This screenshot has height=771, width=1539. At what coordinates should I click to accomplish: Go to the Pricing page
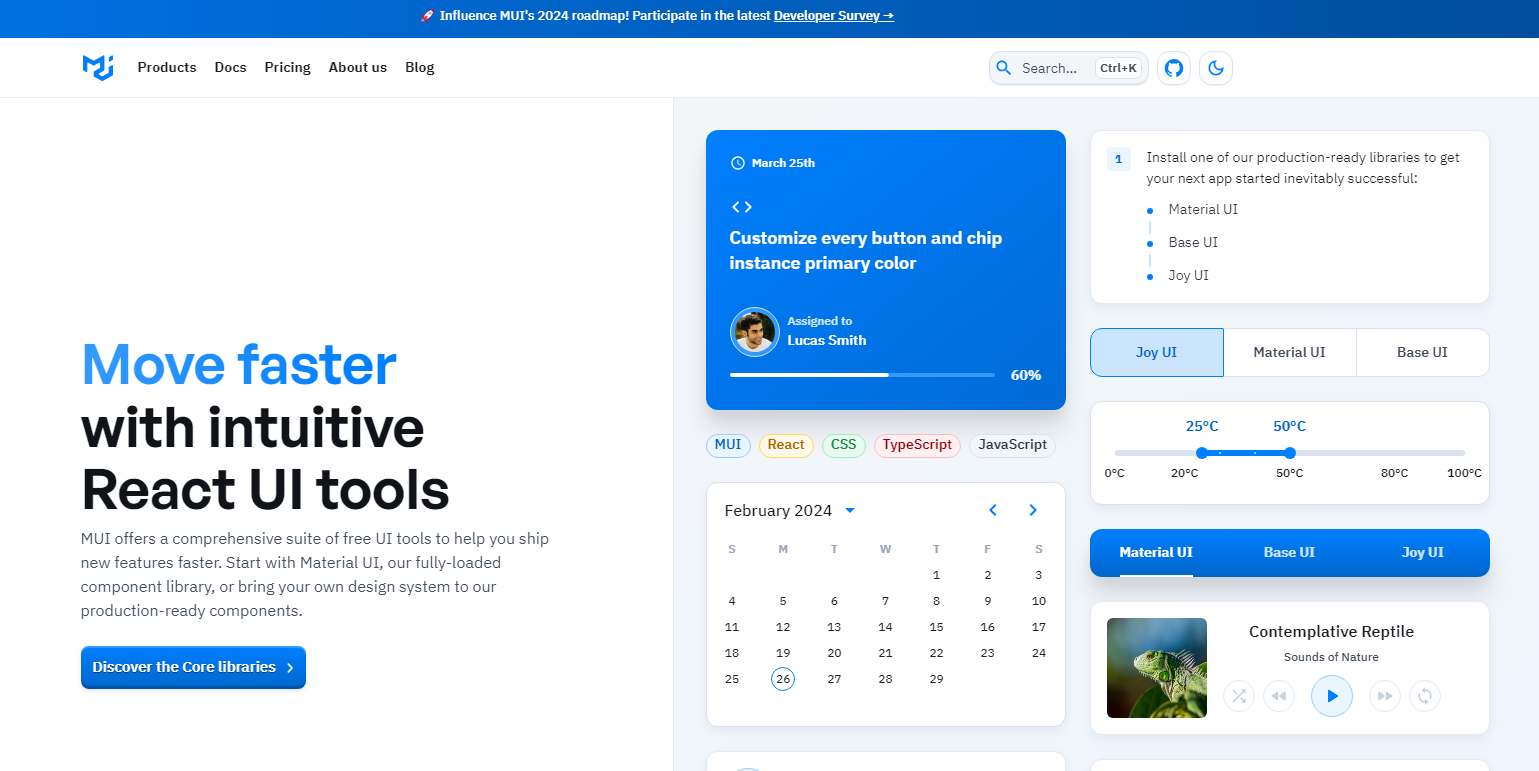point(288,68)
